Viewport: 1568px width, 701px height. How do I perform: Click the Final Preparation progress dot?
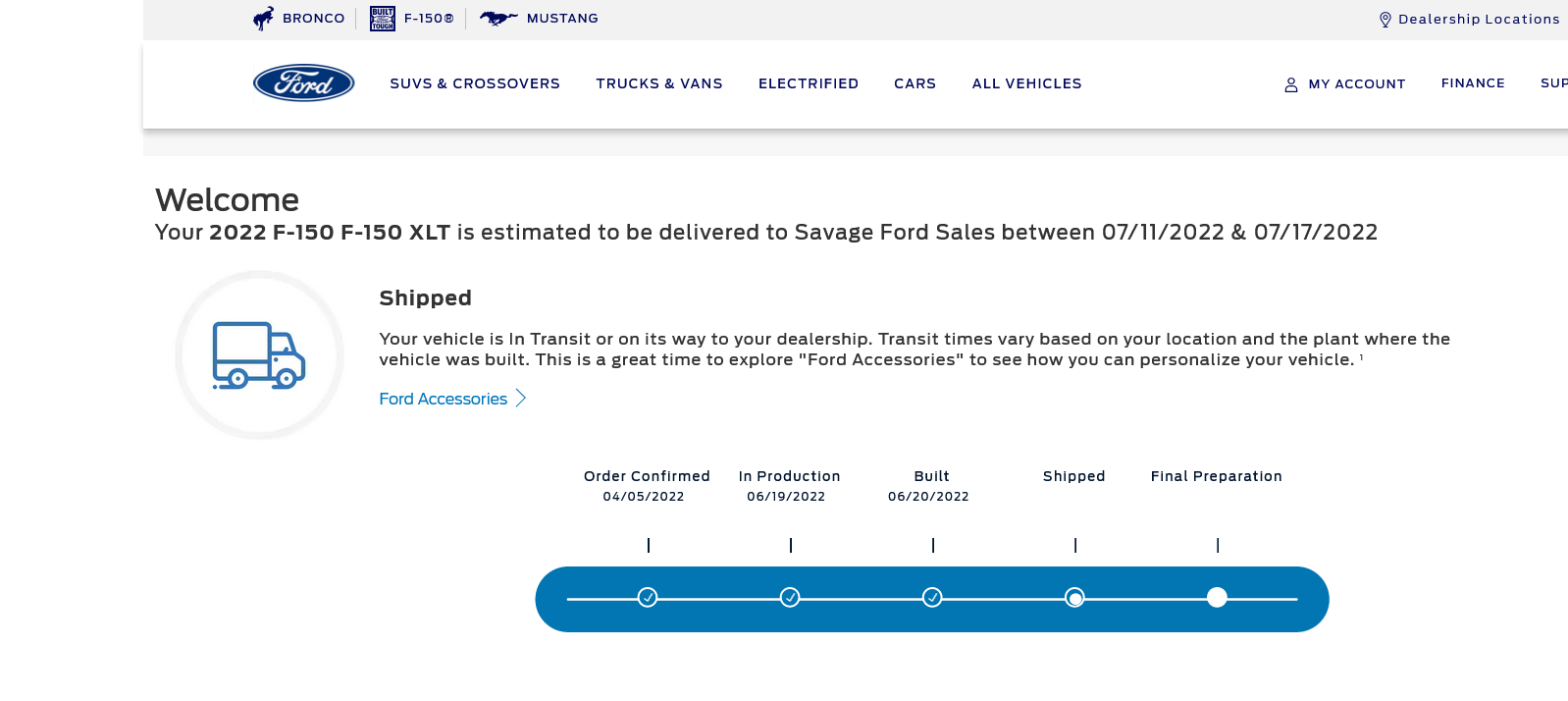coord(1217,597)
